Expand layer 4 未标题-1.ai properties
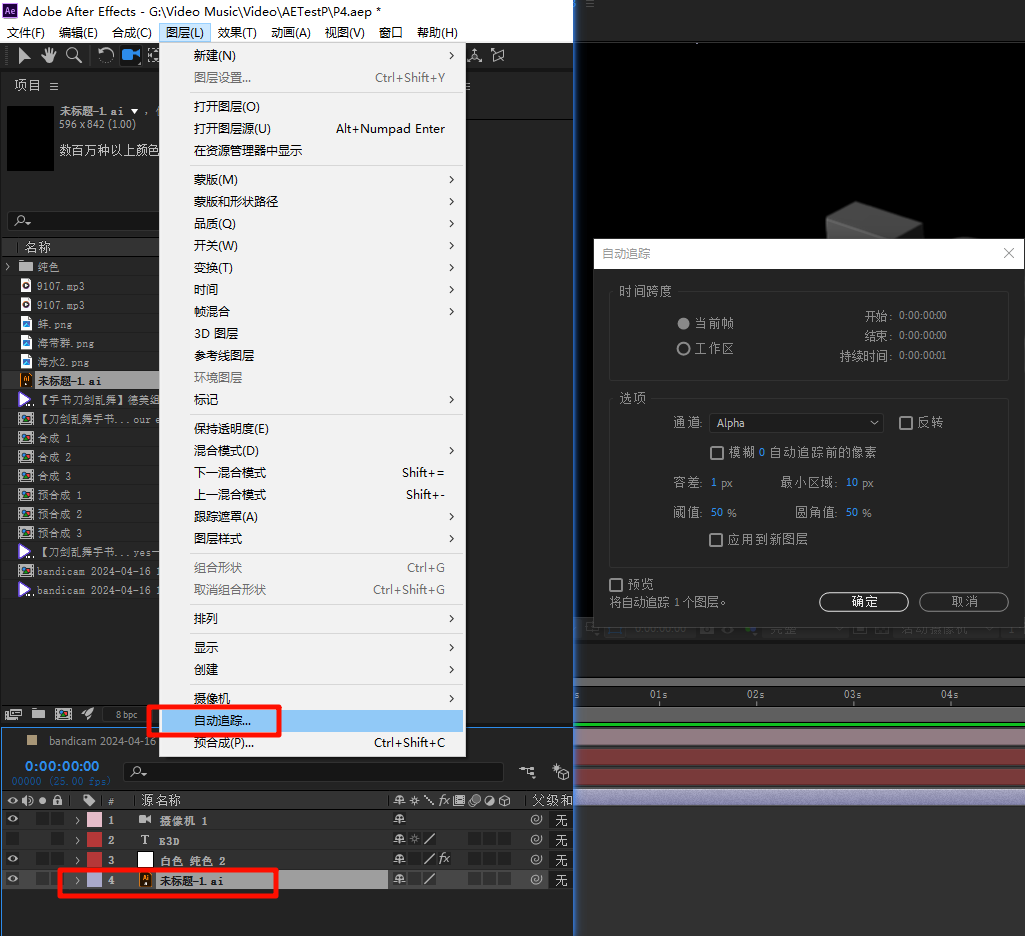Screen dimensions: 1025x936 coord(77,880)
